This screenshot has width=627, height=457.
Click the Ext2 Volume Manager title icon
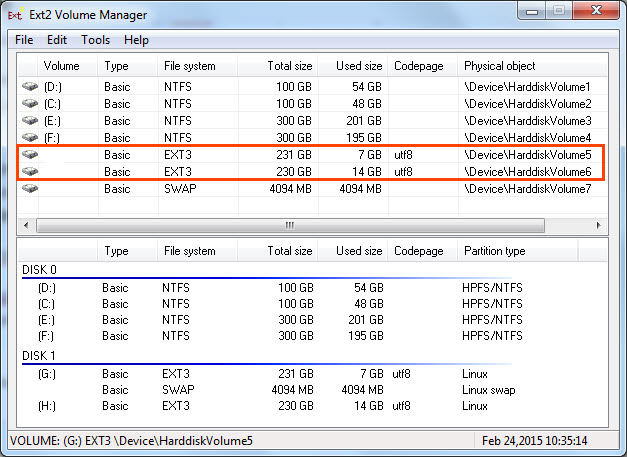[x=15, y=15]
